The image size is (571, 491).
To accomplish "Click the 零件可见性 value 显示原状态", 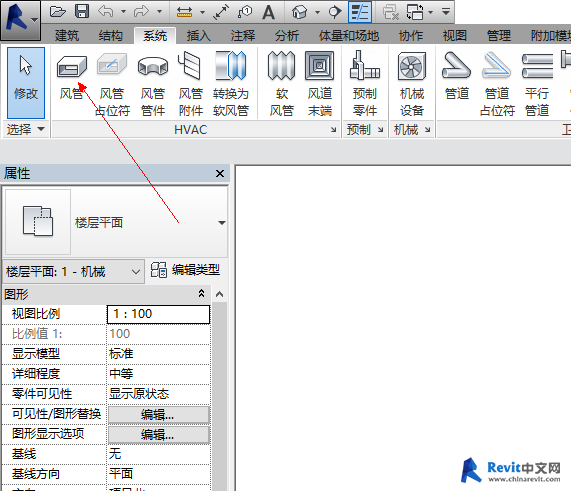I will pyautogui.click(x=158, y=394).
